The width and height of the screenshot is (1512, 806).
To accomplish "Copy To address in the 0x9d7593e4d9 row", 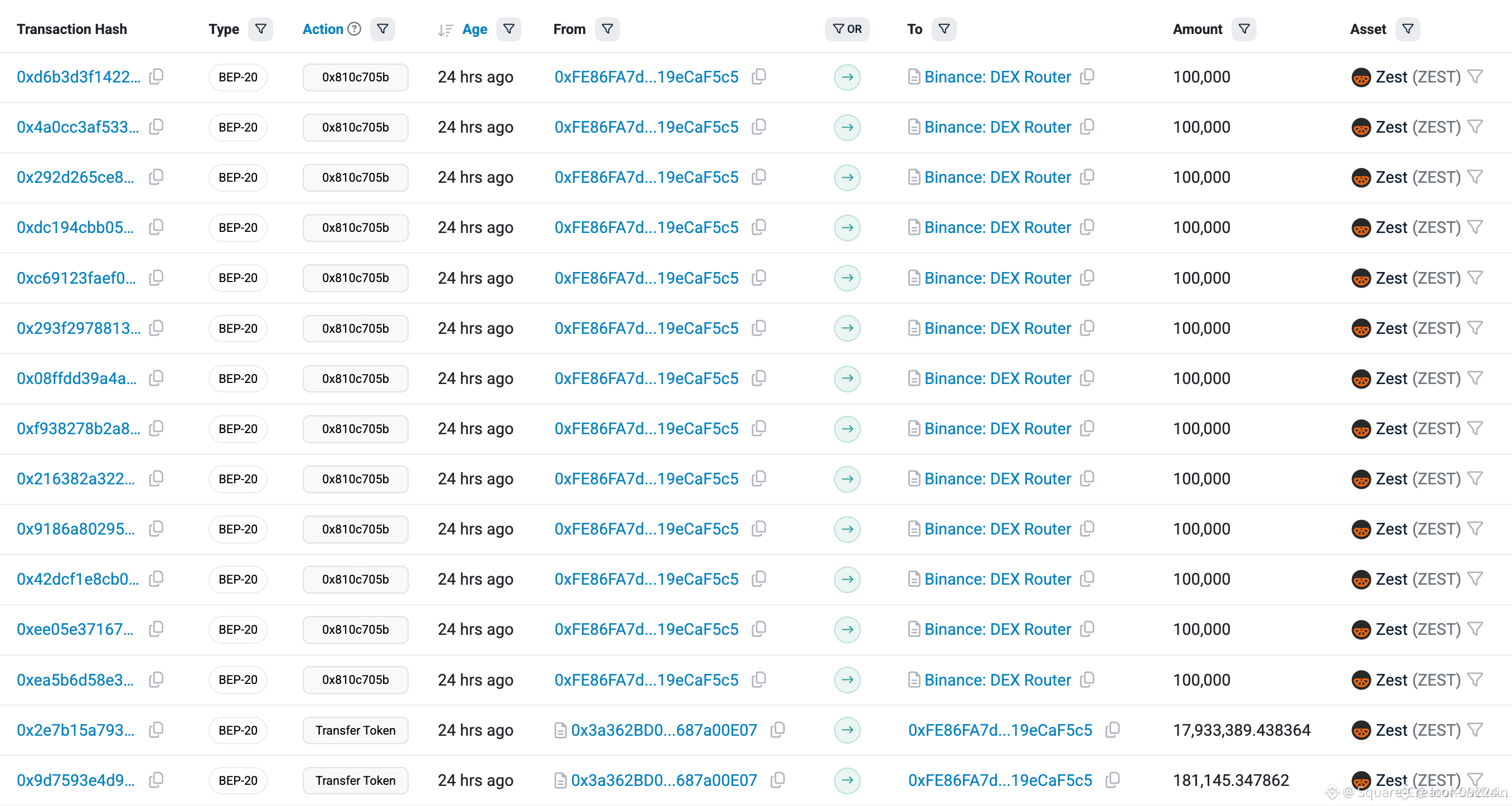I will click(1112, 780).
